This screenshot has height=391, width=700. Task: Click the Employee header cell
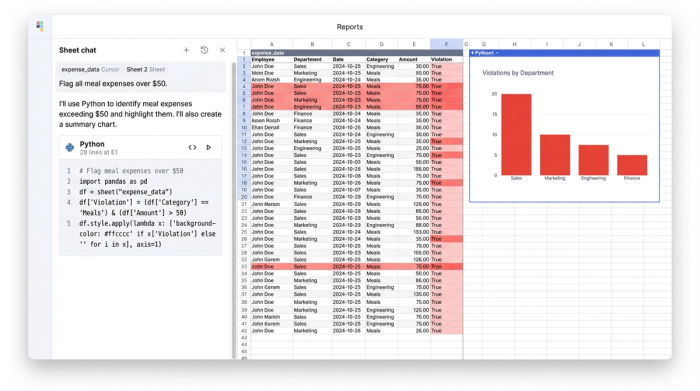[x=271, y=59]
